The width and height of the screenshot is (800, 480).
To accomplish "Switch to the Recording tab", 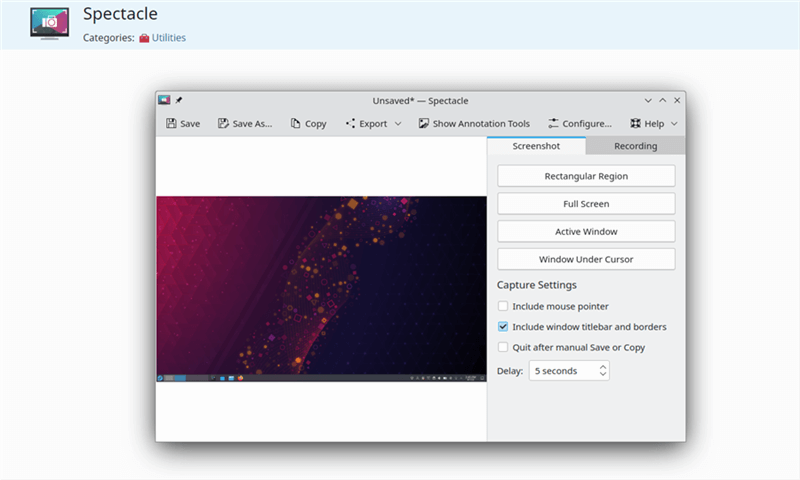I will tap(635, 146).
